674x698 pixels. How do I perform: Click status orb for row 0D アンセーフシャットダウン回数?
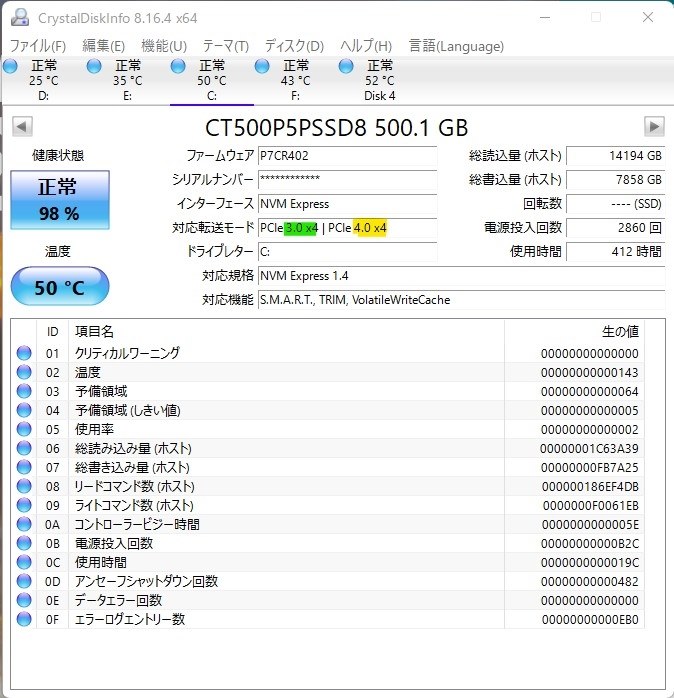coord(24,581)
